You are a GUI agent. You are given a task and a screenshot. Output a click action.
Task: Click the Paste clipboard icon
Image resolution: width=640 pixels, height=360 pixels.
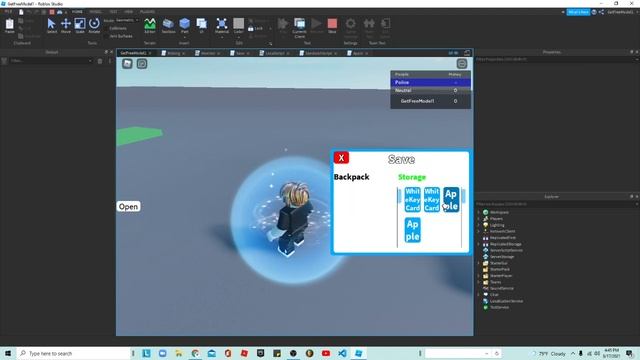[9, 26]
